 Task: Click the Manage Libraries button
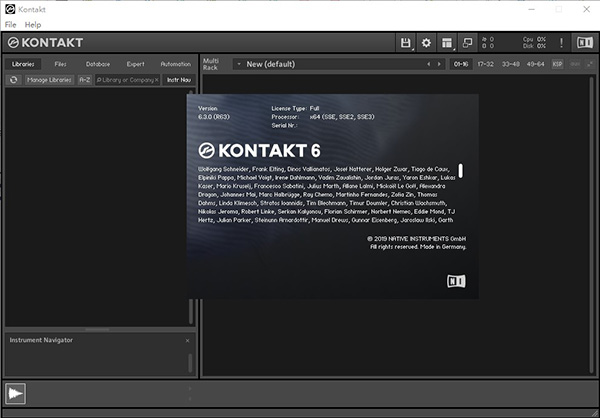click(x=49, y=79)
